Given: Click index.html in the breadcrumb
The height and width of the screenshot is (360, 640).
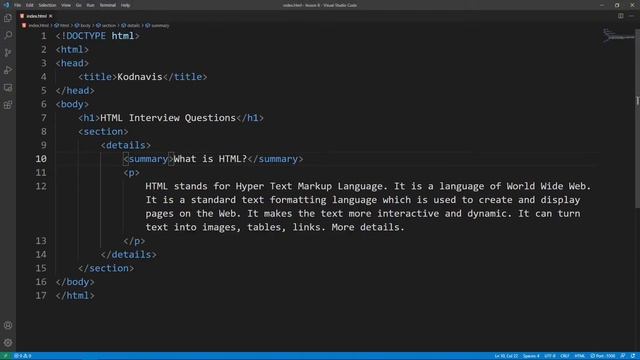Looking at the screenshot, I should point(38,25).
